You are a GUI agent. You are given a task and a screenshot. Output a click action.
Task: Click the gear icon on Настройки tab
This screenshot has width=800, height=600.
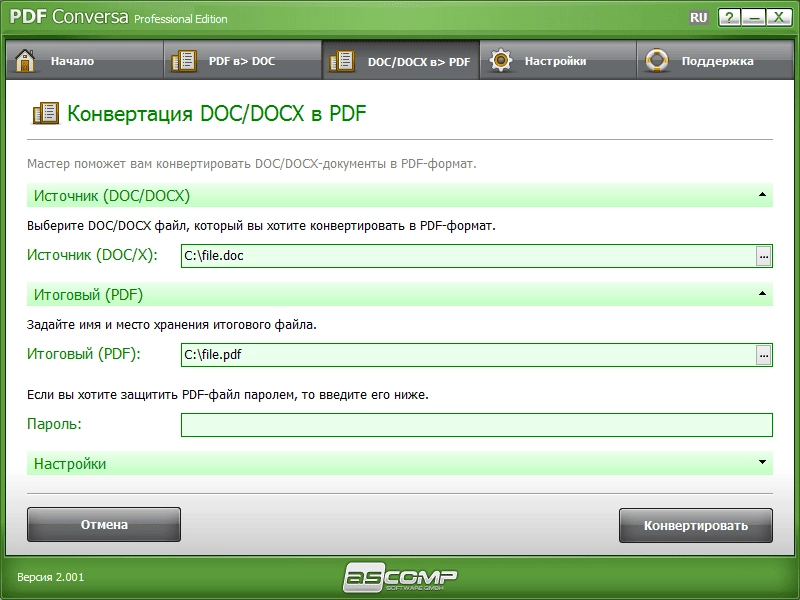pos(501,60)
